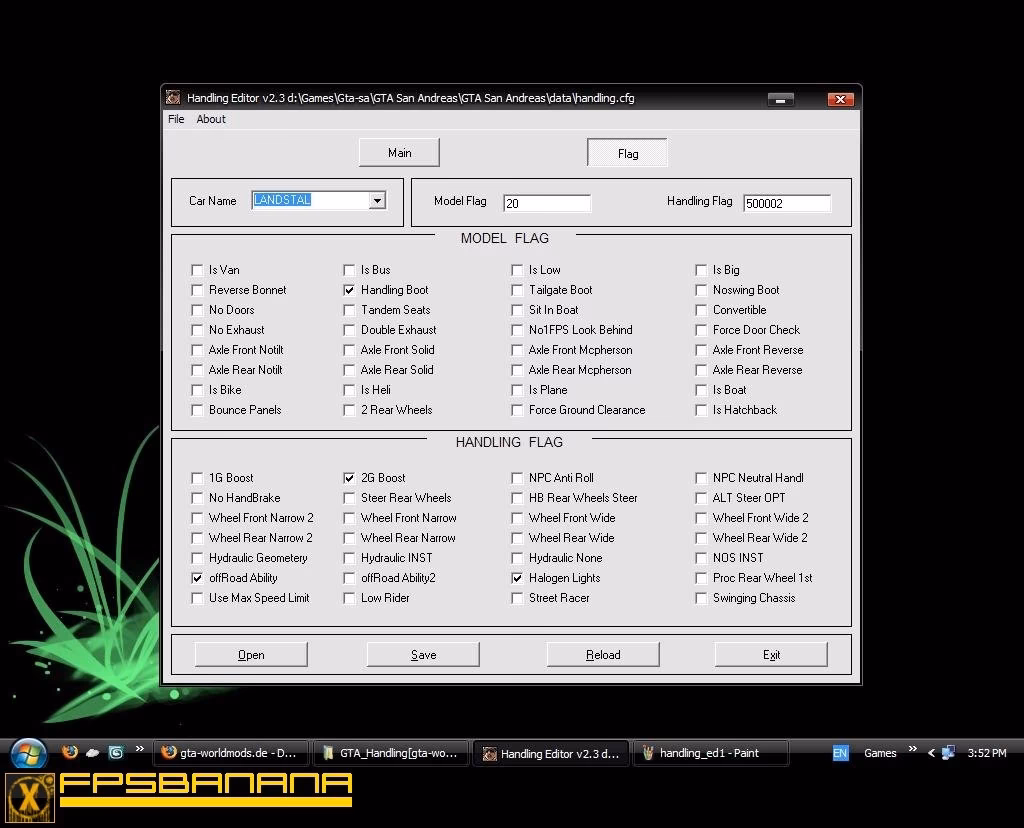Click the Reload button
The width and height of the screenshot is (1024, 828).
pos(603,654)
